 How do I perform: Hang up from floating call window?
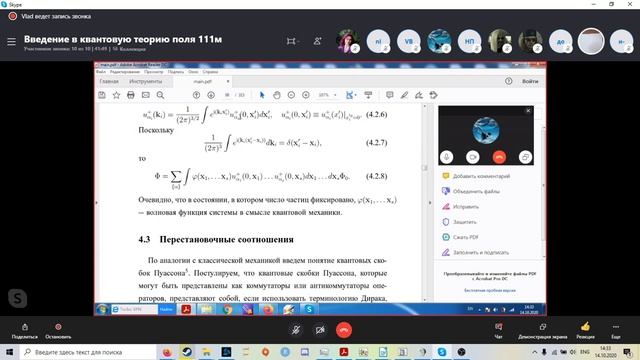499,157
